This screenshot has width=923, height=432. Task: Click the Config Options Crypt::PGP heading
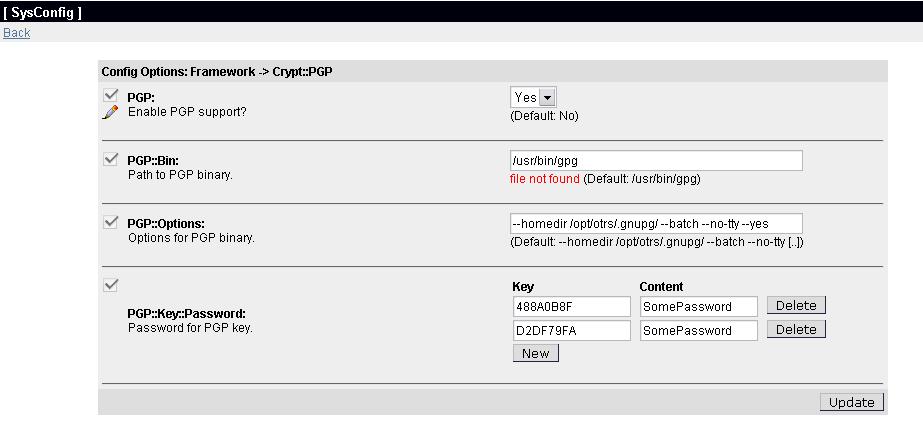[x=218, y=72]
